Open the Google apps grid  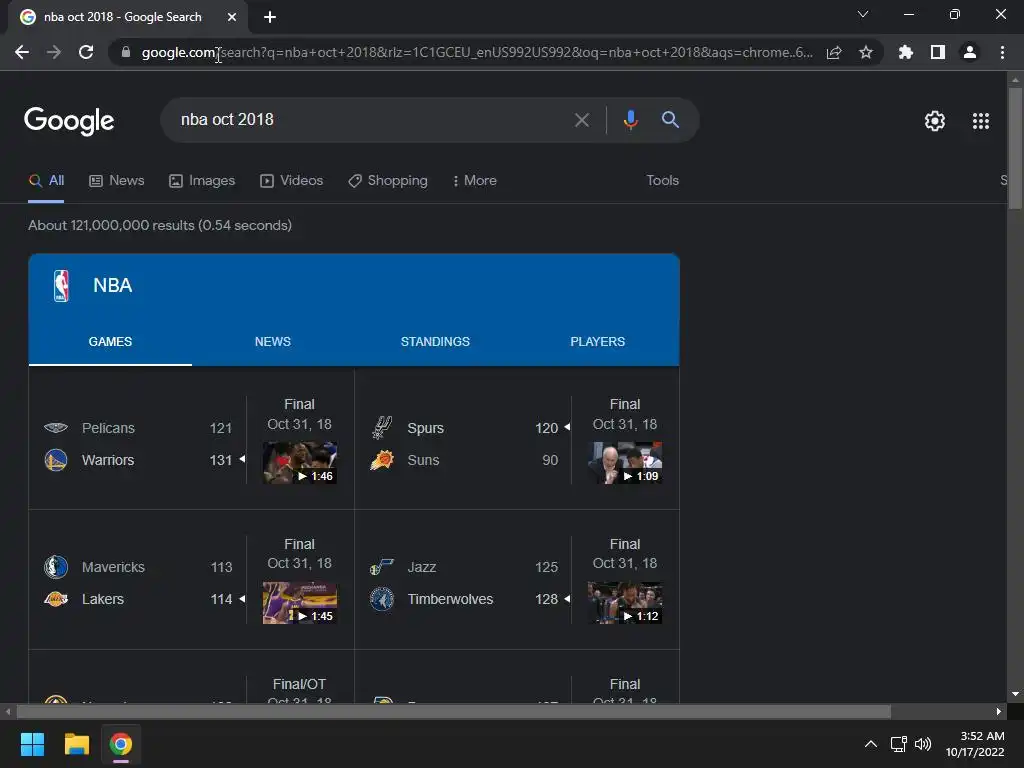coord(981,121)
